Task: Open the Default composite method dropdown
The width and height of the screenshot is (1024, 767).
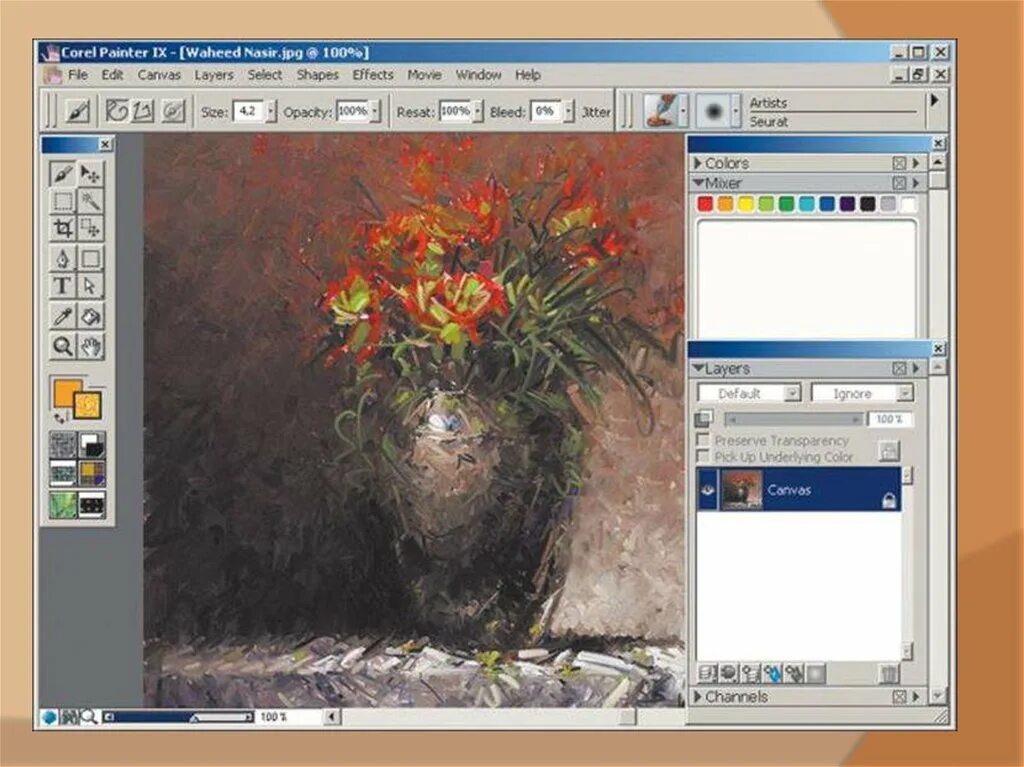Action: [x=749, y=393]
